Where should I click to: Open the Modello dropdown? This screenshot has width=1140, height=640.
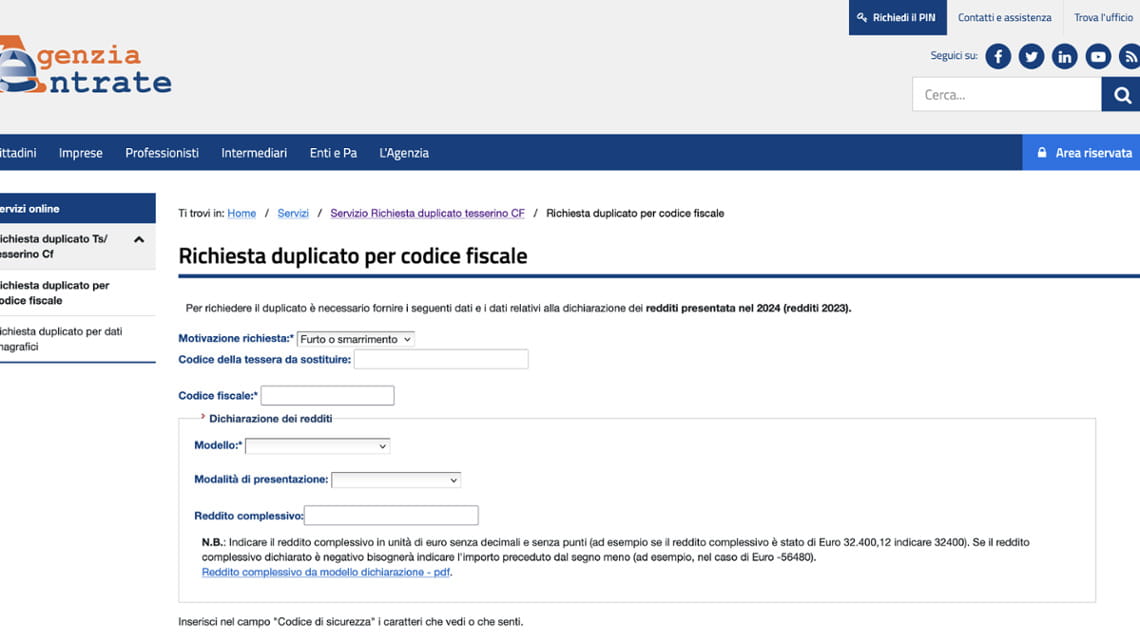(x=317, y=446)
